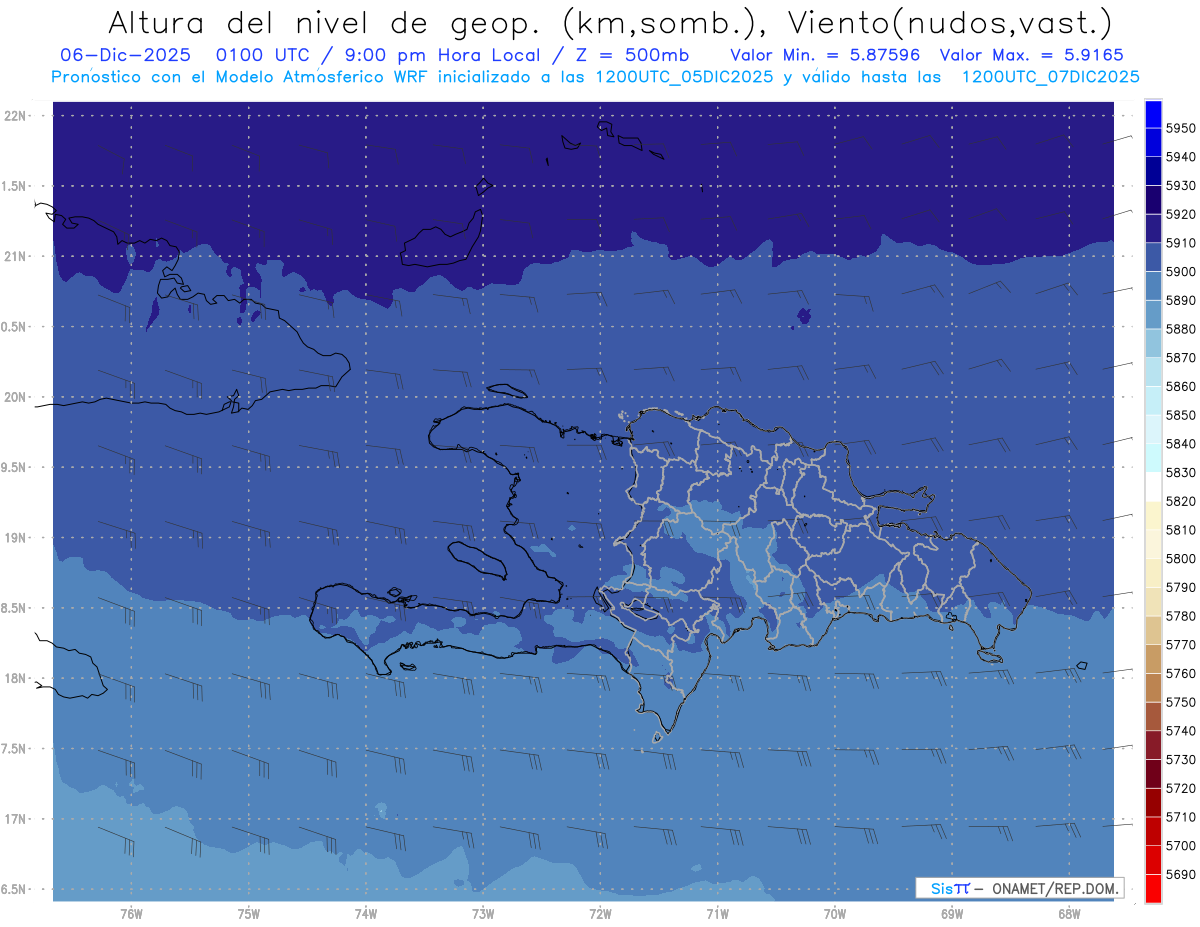Click the legend swatch between 5700 and 5710
Viewport: 1200px width, 927px height.
coord(1153,831)
